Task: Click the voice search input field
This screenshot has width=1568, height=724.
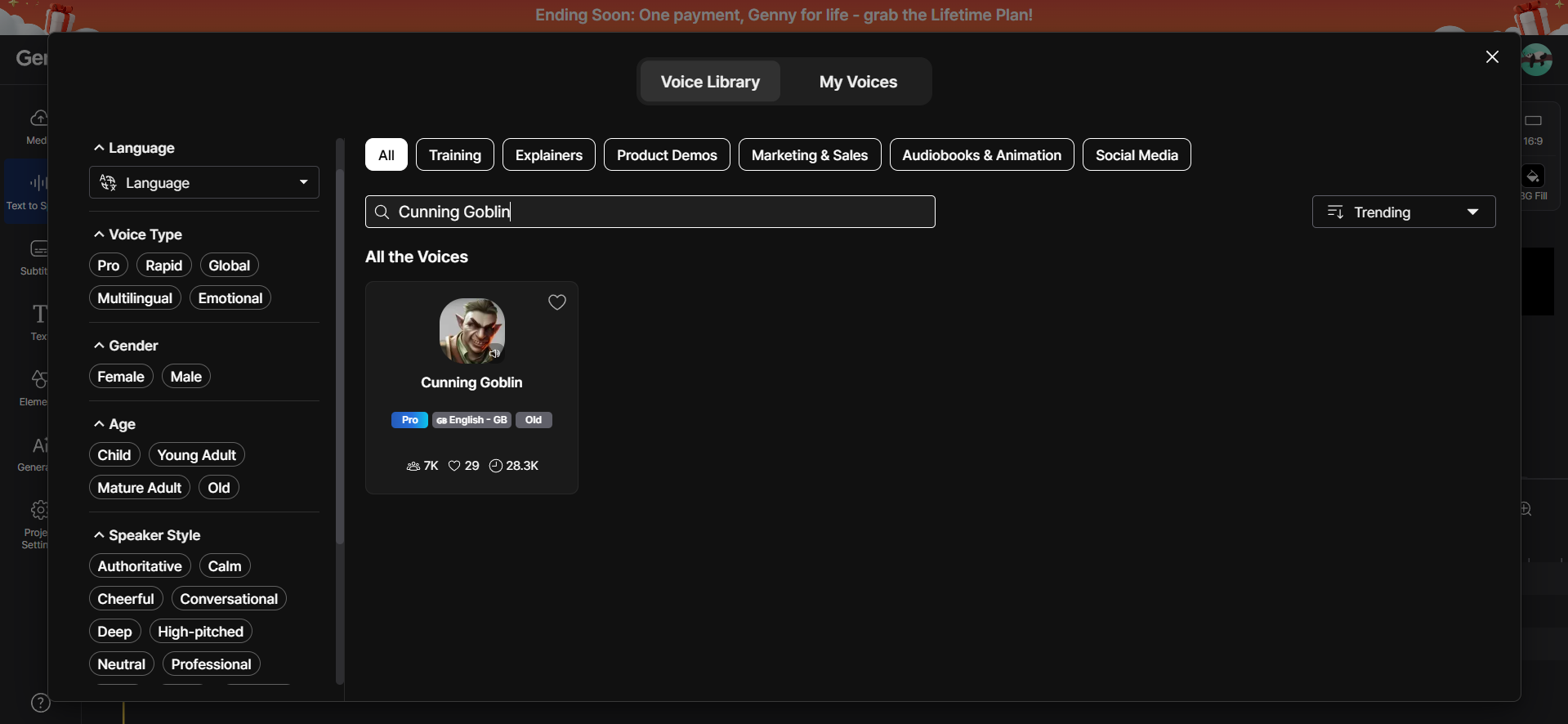Action: click(x=650, y=212)
